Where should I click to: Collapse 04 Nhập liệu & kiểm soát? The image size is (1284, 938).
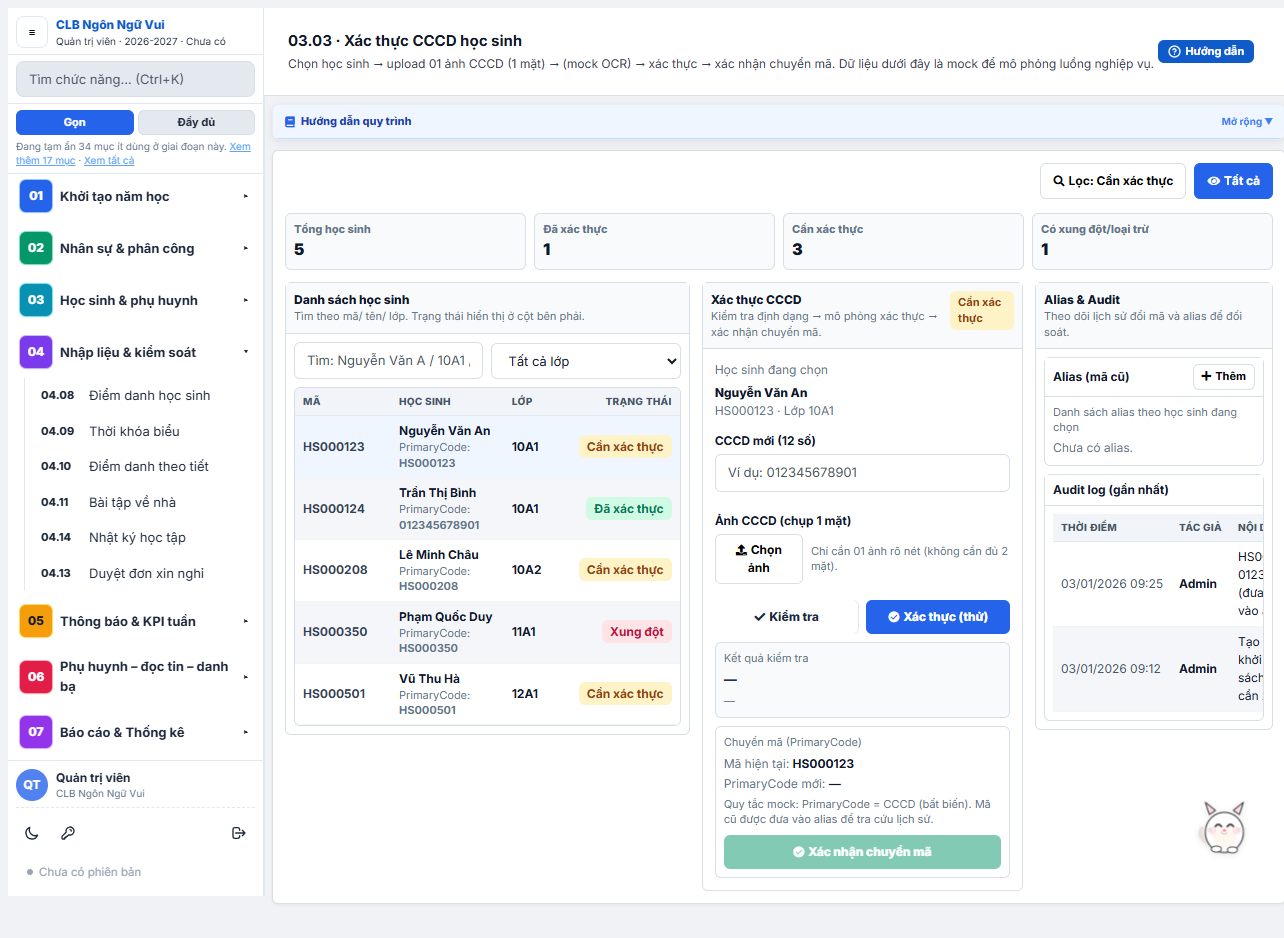(135, 352)
